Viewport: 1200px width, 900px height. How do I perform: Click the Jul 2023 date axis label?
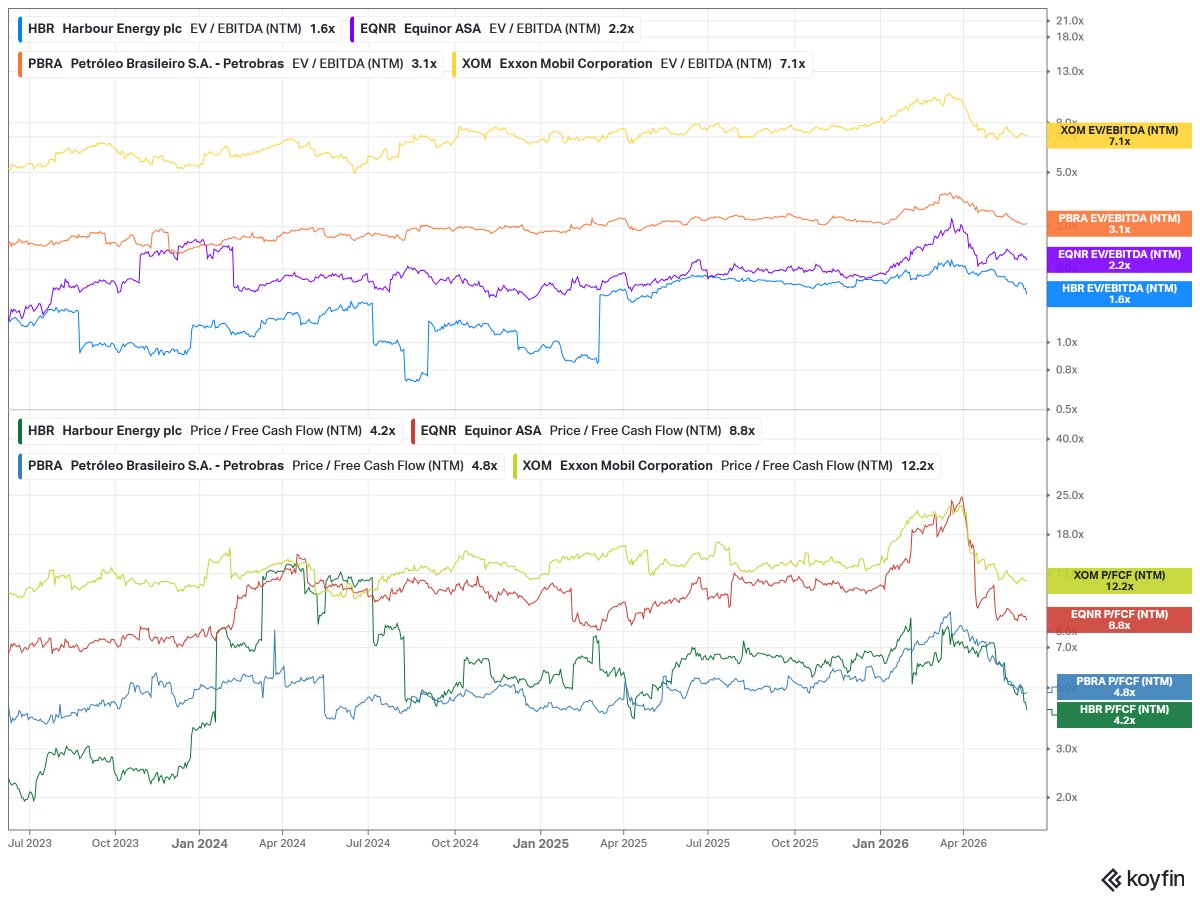pos(30,843)
